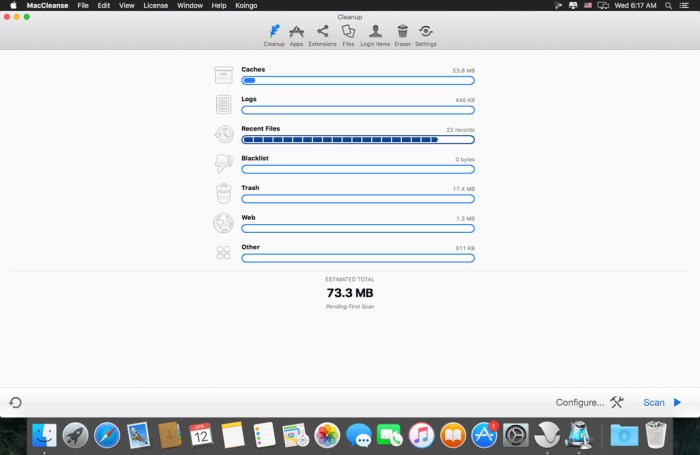
Task: Open the Help menu
Action: coord(219,5)
